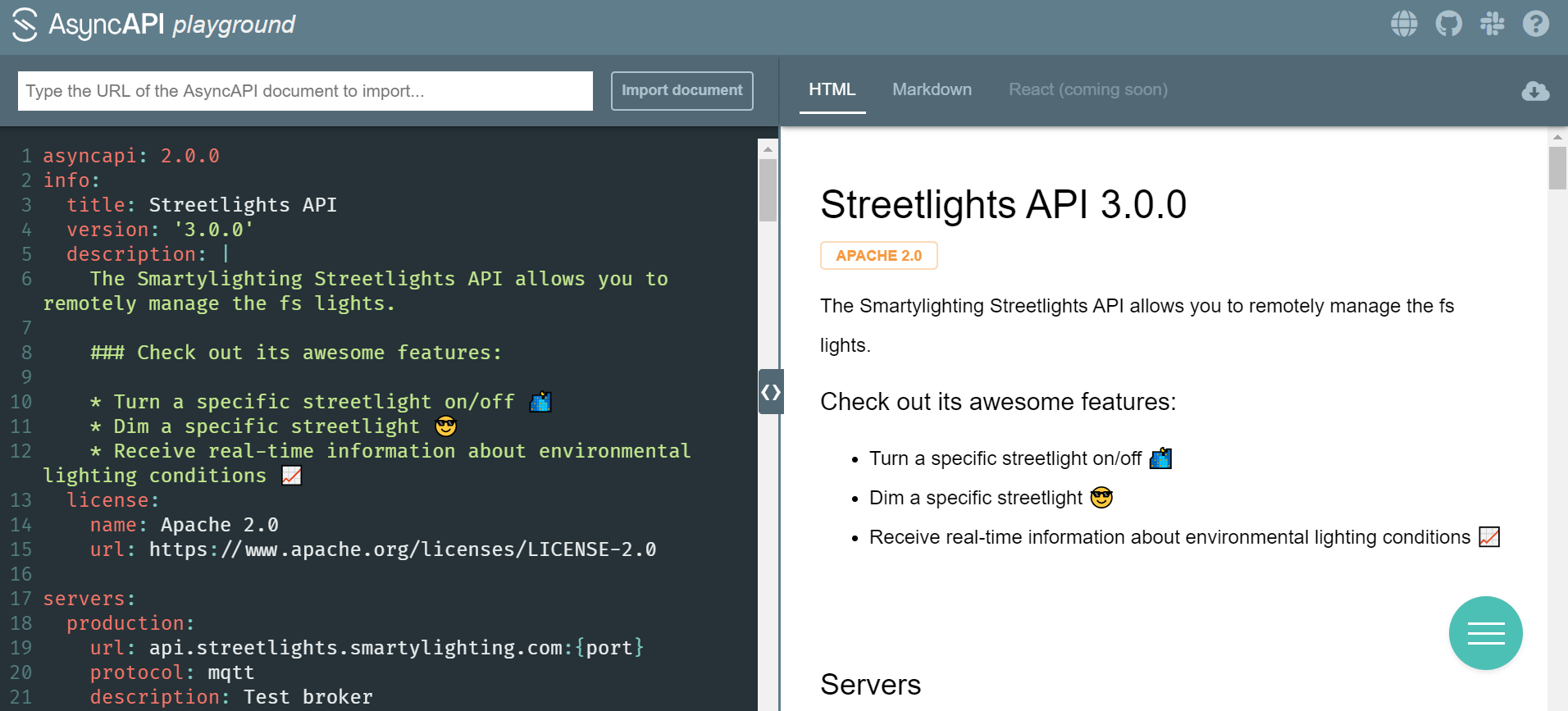Click the 'info:' key on line 2
The width and height of the screenshot is (1568, 711).
[x=71, y=180]
